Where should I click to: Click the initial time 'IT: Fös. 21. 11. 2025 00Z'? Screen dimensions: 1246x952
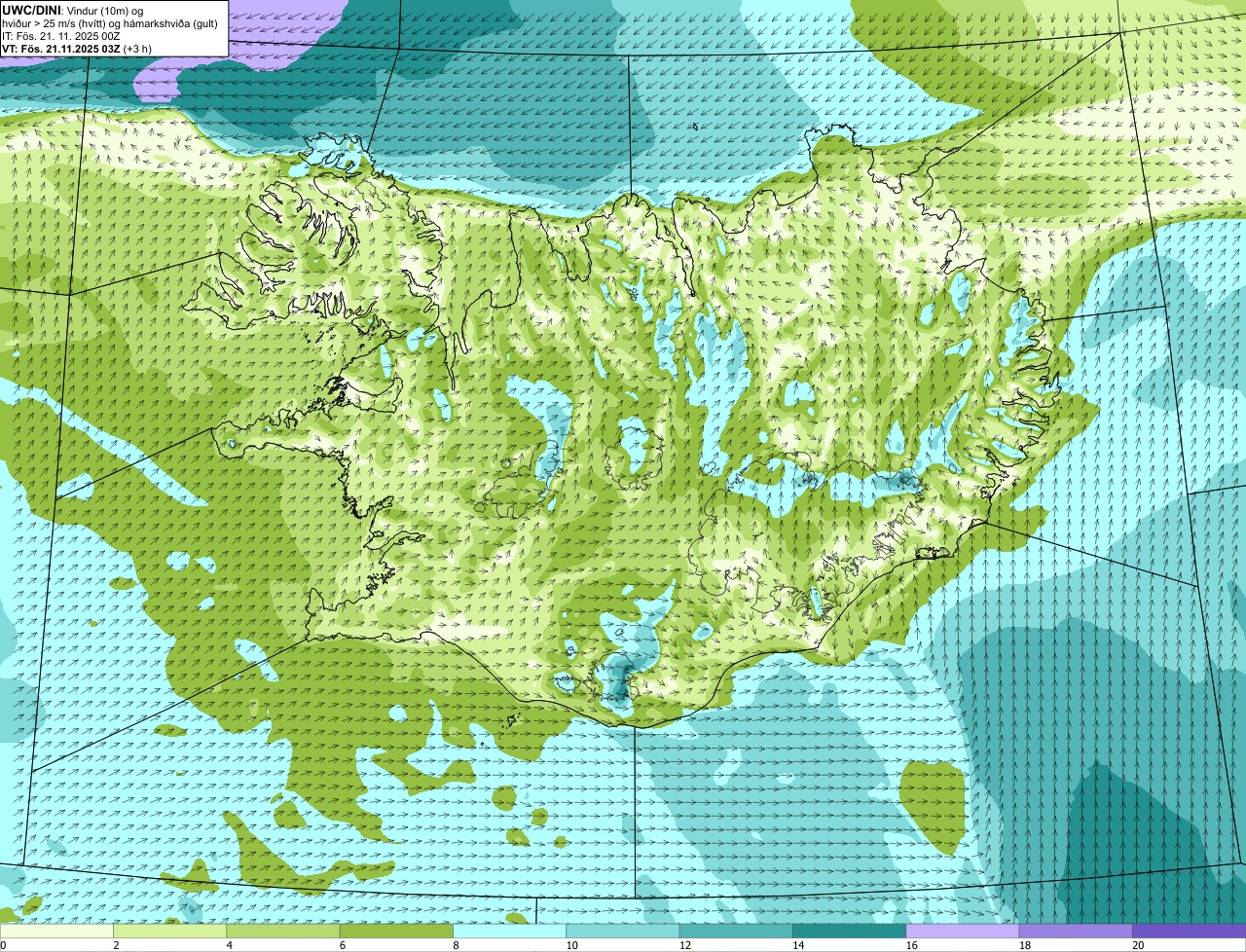coord(61,36)
